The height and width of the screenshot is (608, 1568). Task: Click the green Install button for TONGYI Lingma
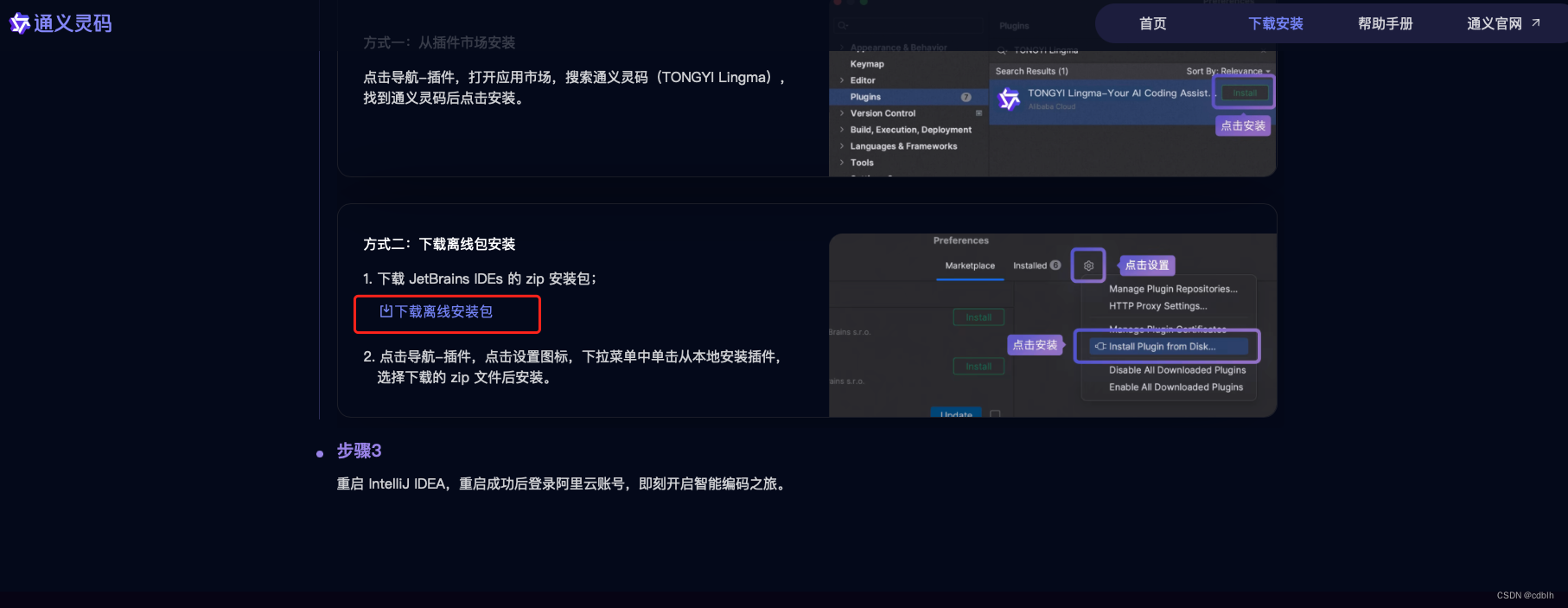coord(1245,93)
